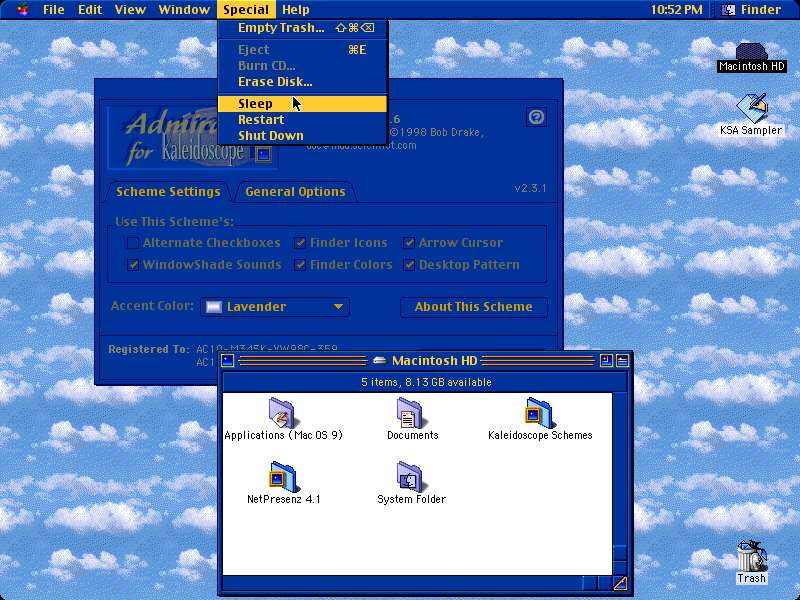Select the Applications (Mac OS 9) folder icon
This screenshot has height=600, width=800.
click(x=282, y=412)
